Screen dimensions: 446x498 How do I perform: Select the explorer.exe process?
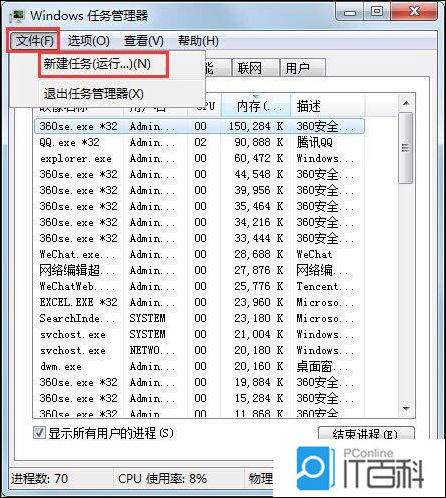click(199, 158)
